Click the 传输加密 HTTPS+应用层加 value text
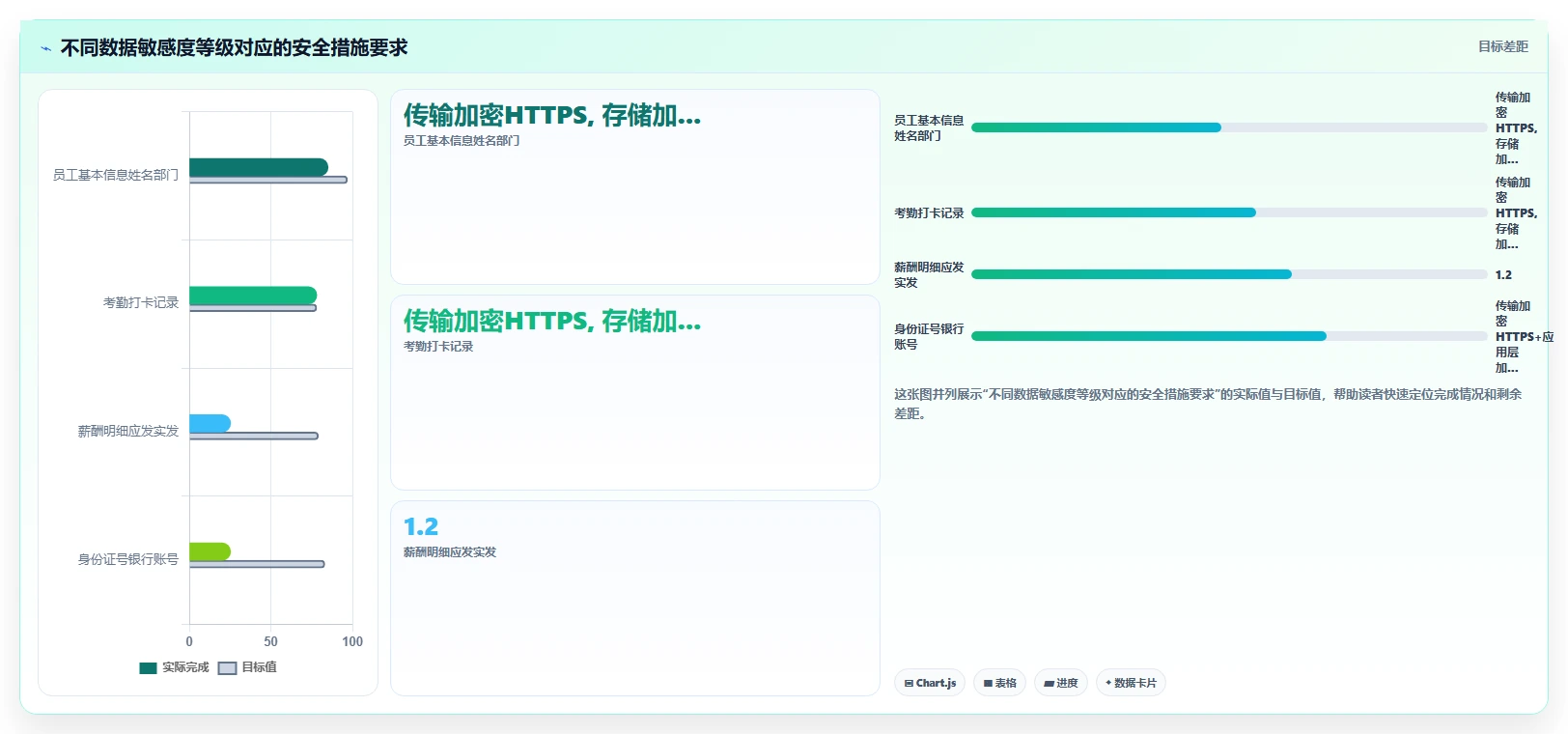 pos(1525,336)
